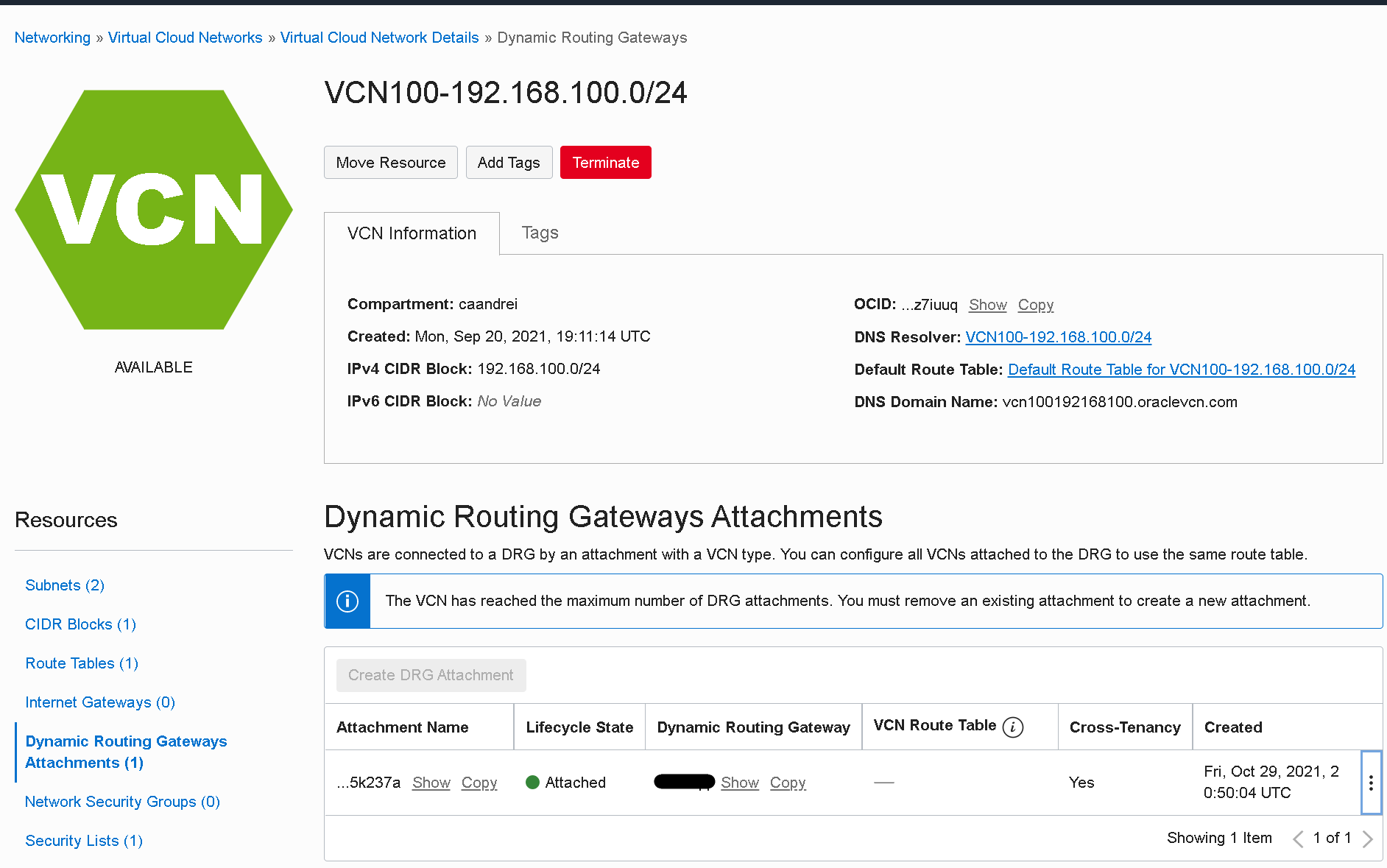Open the DNS Resolver link
The image size is (1387, 868).
point(1058,337)
